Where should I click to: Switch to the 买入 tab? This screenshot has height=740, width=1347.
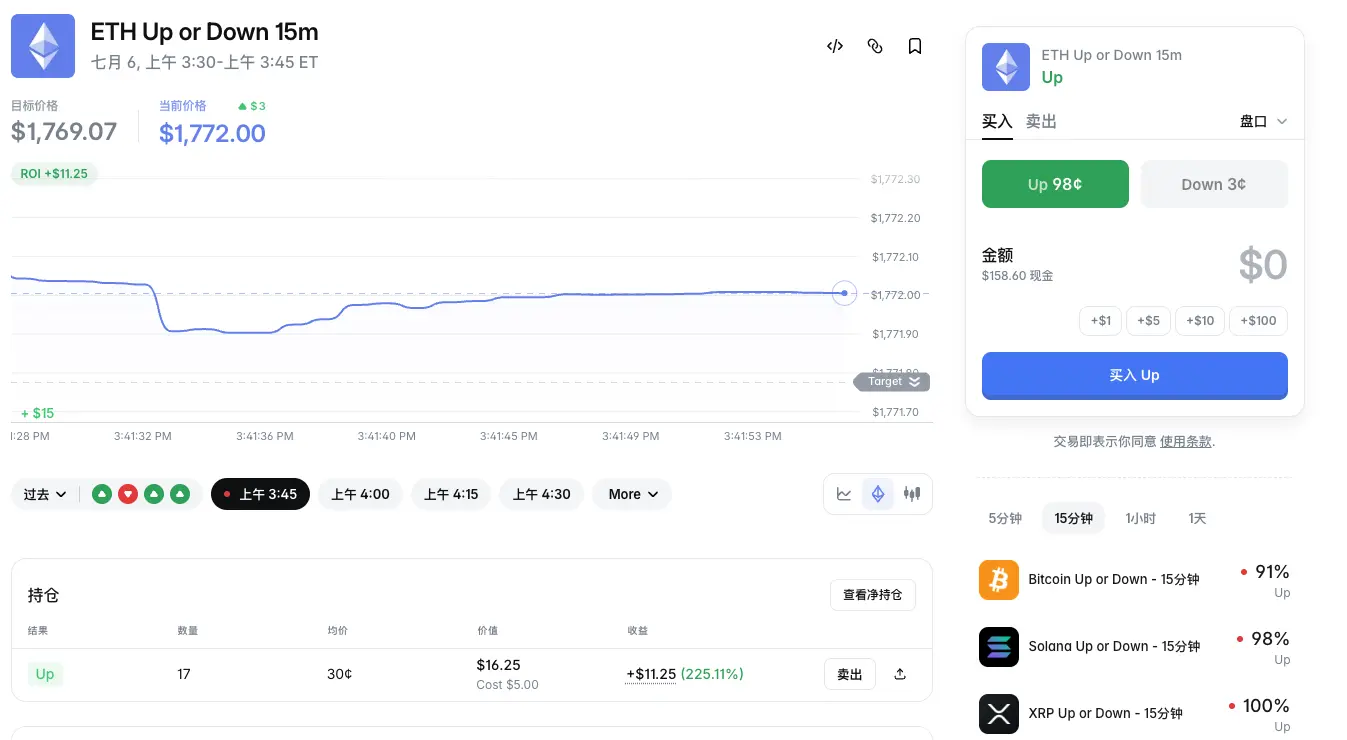tap(997, 121)
